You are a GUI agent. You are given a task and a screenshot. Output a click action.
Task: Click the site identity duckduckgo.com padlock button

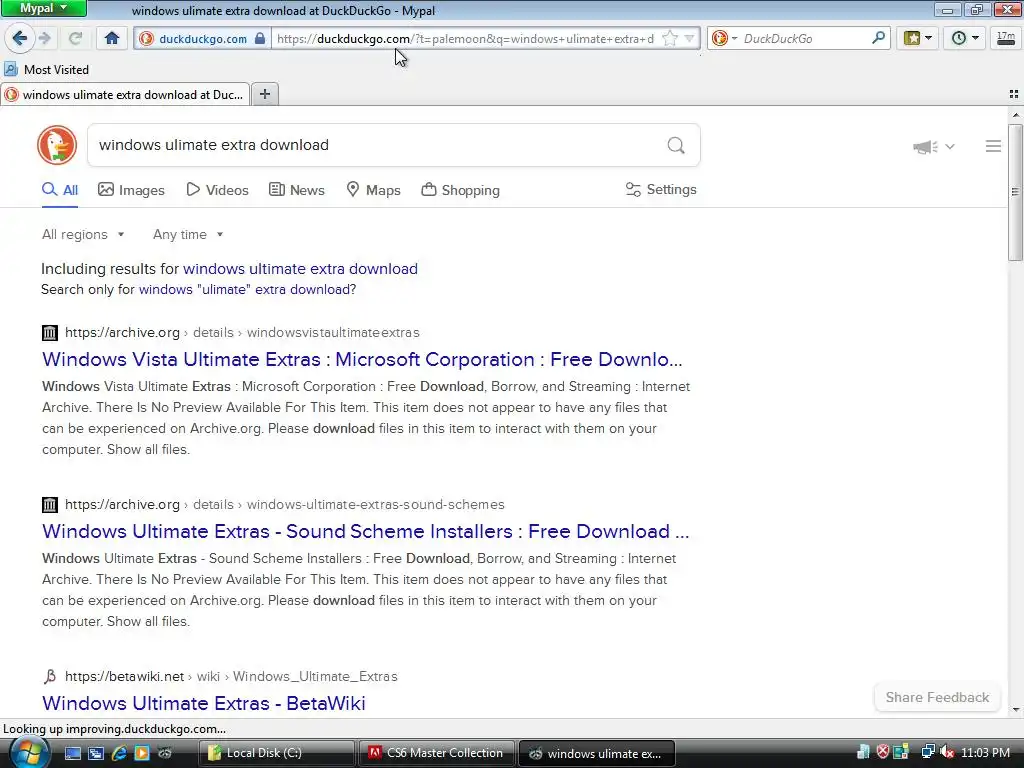(202, 39)
